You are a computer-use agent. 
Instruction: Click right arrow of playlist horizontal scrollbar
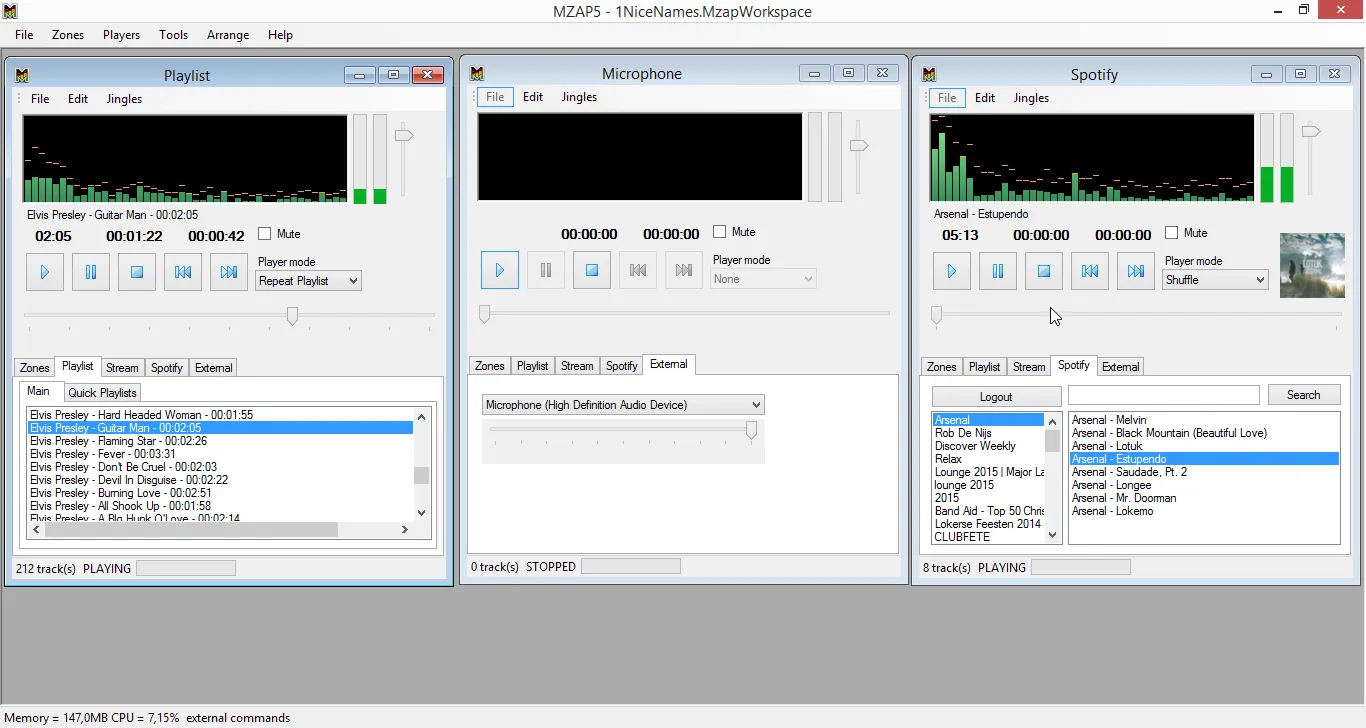click(405, 530)
